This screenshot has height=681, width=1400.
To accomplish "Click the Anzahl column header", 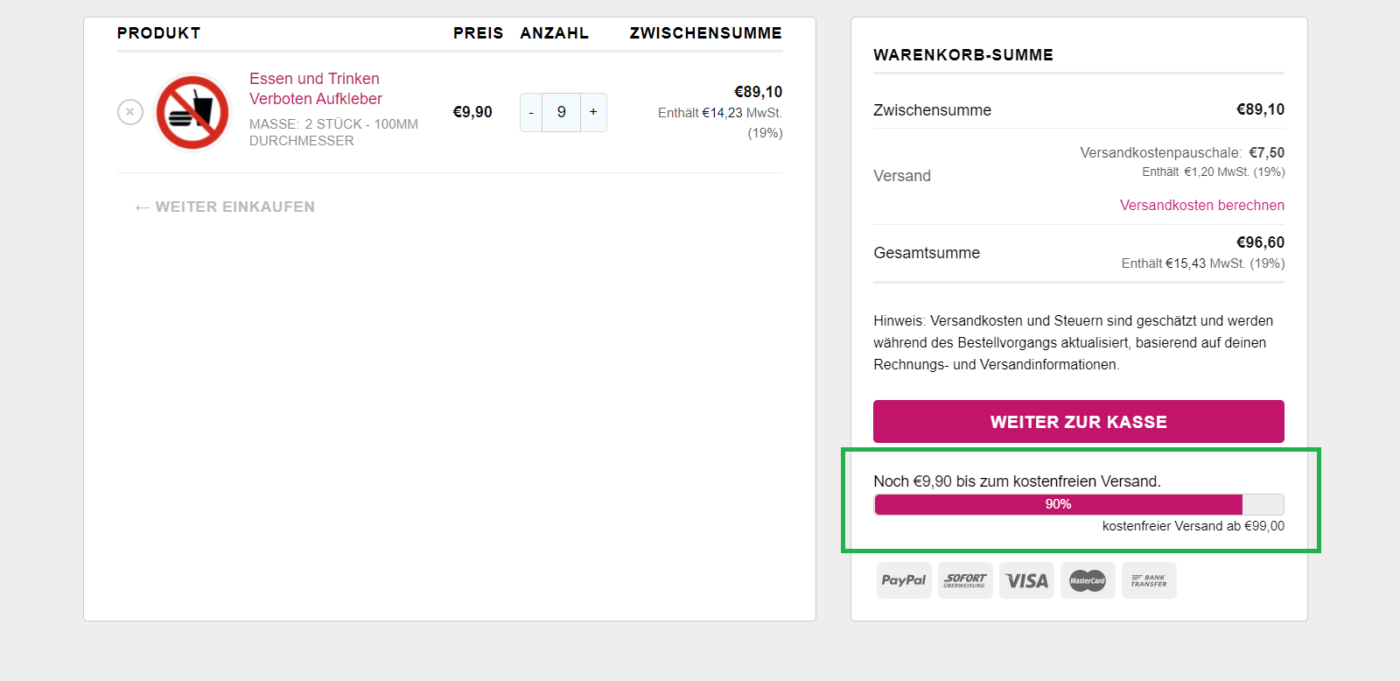I will (x=554, y=33).
